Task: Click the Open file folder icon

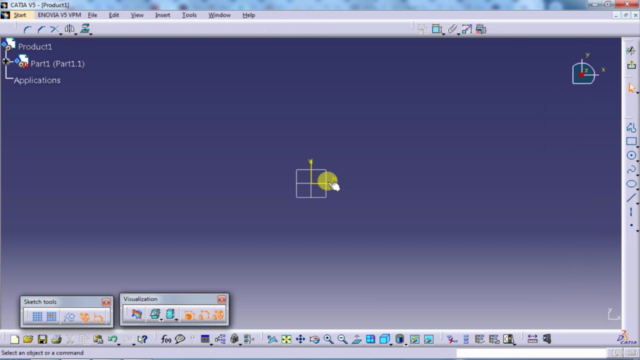Action: [x=28, y=339]
